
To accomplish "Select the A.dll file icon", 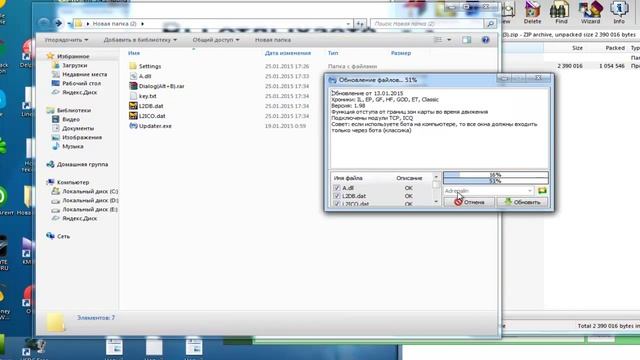I will click(x=133, y=76).
